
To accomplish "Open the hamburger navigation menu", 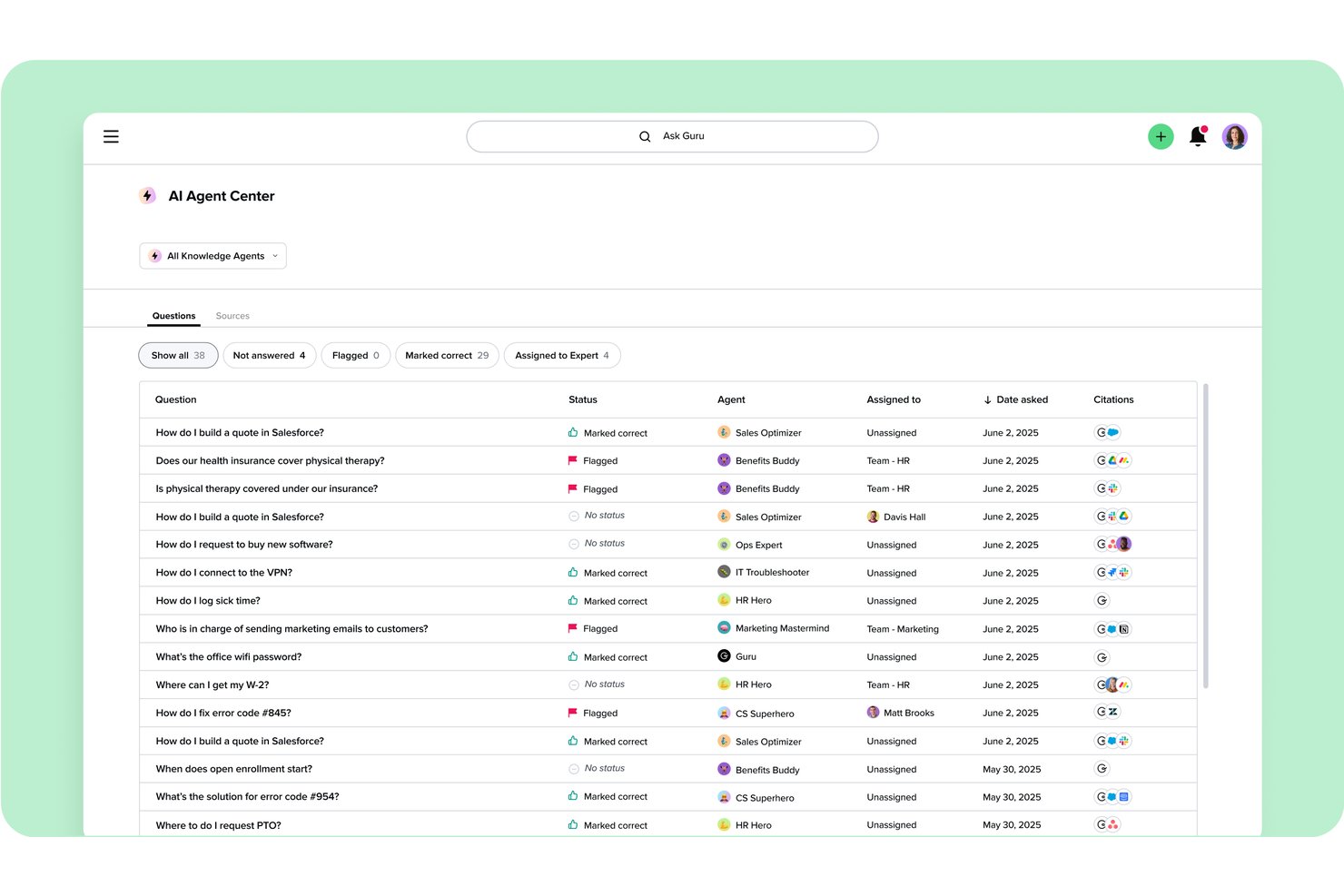I will tap(111, 136).
